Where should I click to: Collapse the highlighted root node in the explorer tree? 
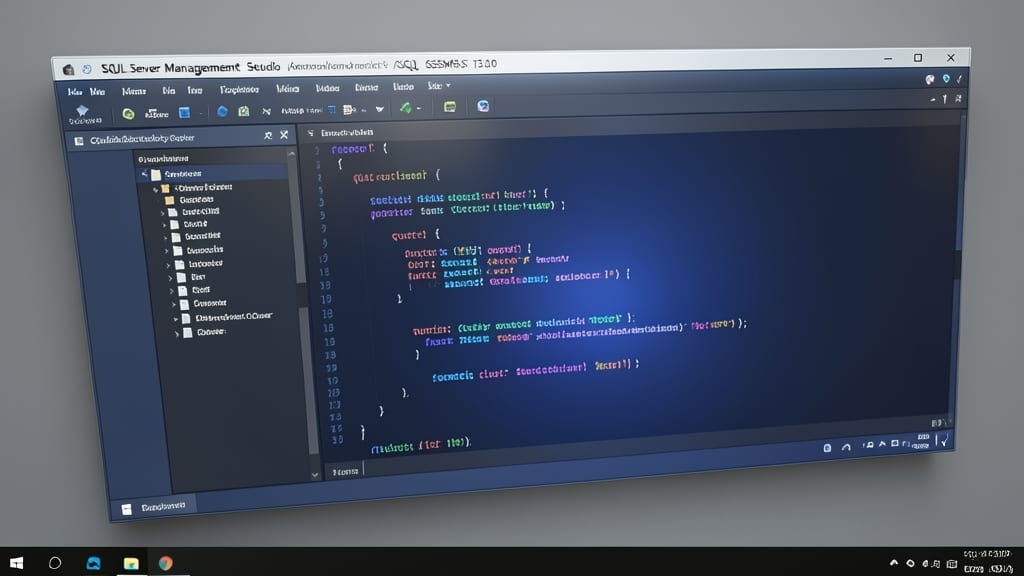144,174
